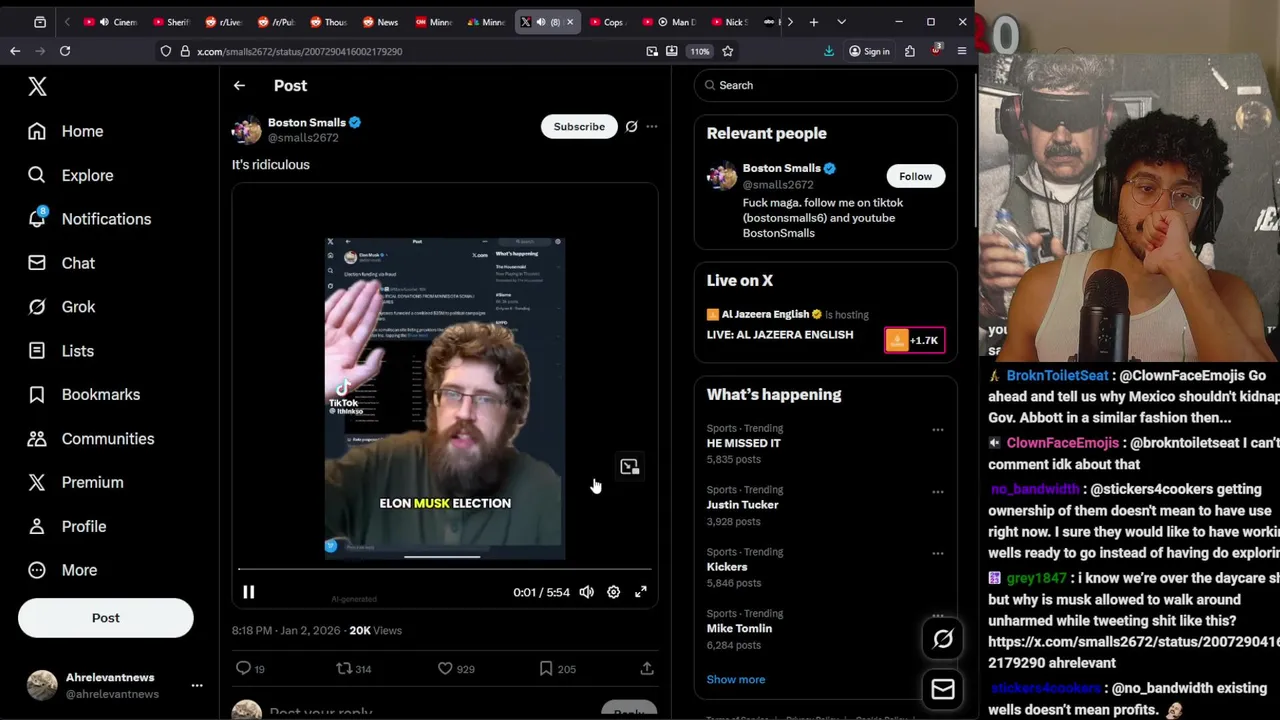Open video settings gear
The image size is (1280, 720).
tap(614, 592)
